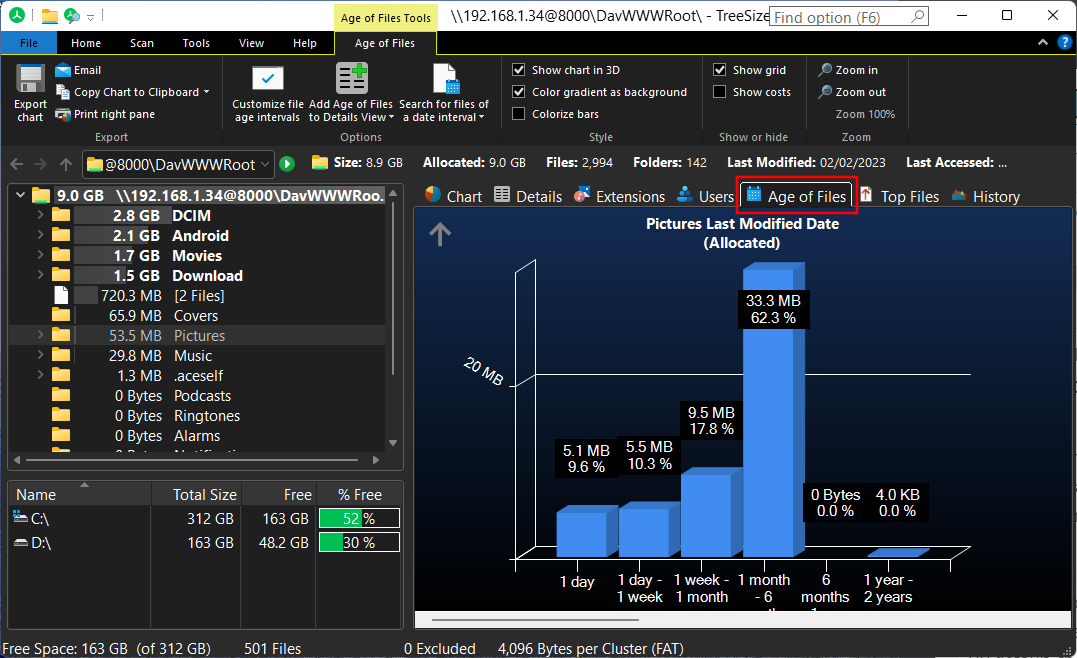
Task: Click the up arrow in chart
Action: click(440, 234)
